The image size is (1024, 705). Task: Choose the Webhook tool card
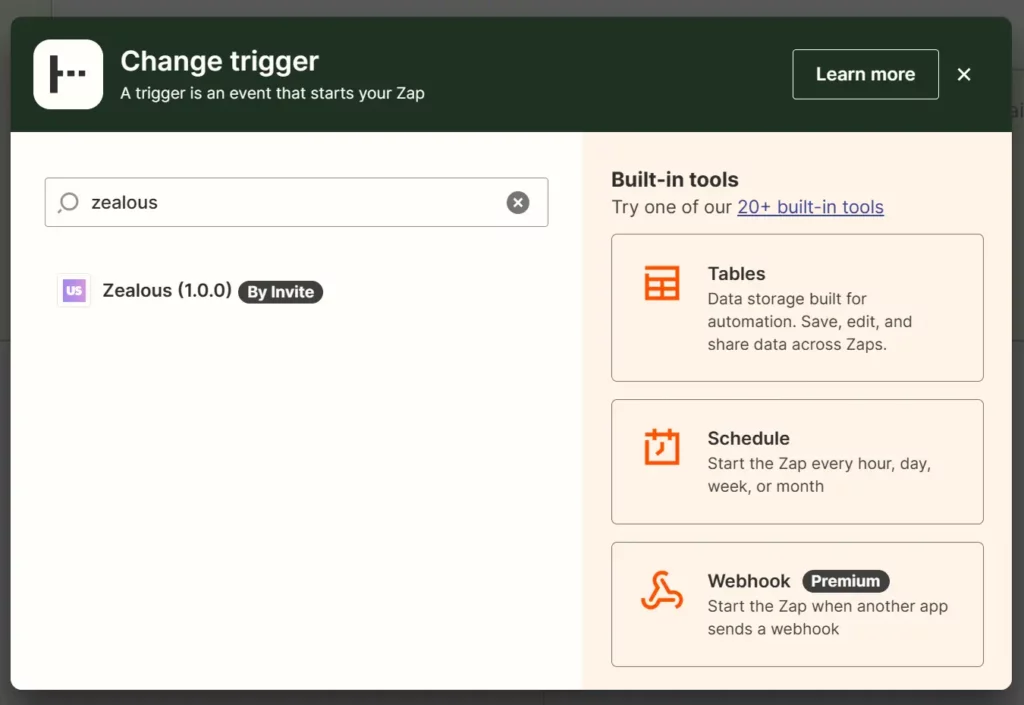[797, 604]
